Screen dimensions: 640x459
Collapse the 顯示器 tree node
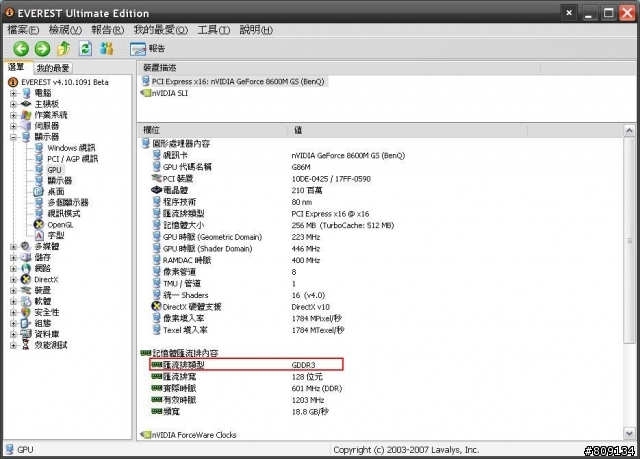click(x=13, y=137)
